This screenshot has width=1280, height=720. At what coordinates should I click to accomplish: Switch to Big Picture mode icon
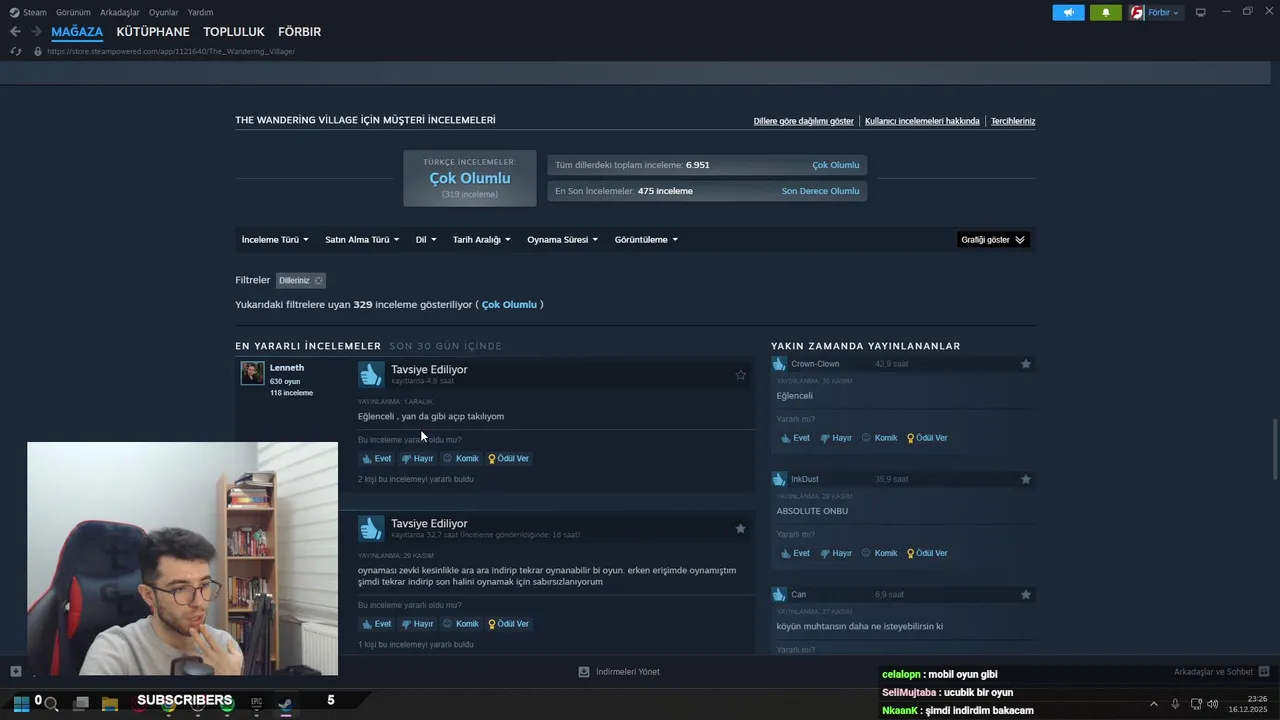point(1201,12)
